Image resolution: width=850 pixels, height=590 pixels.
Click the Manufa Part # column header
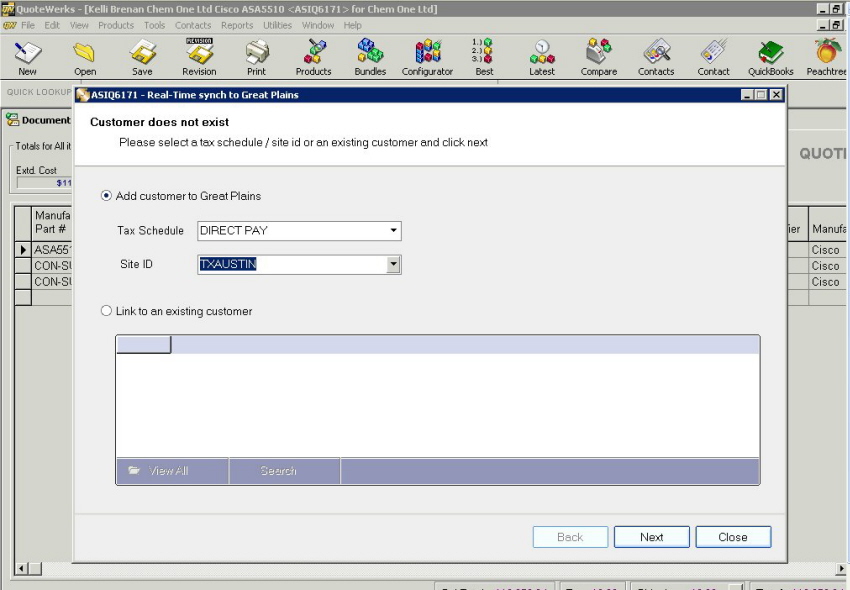[53, 222]
